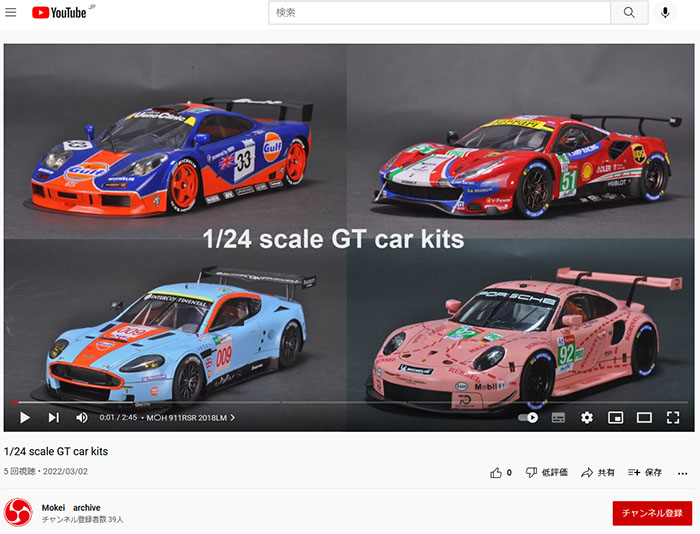This screenshot has width=700, height=534.
Task: Skip to the next video
Action: (54, 417)
